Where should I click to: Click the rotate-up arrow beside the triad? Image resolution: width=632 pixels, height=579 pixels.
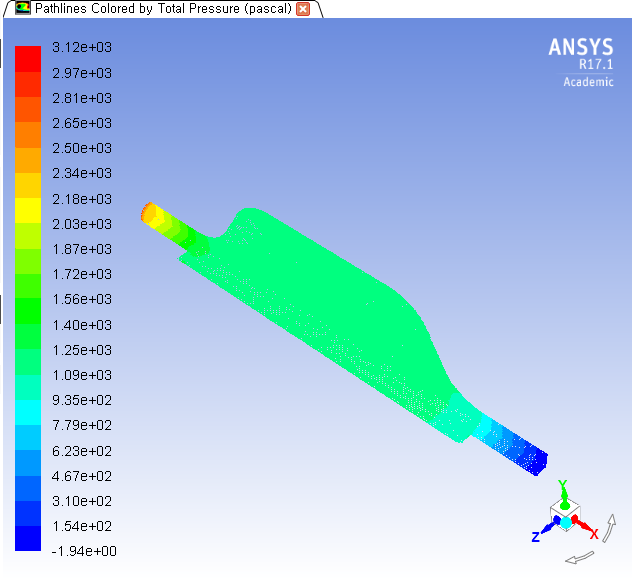tap(610, 528)
